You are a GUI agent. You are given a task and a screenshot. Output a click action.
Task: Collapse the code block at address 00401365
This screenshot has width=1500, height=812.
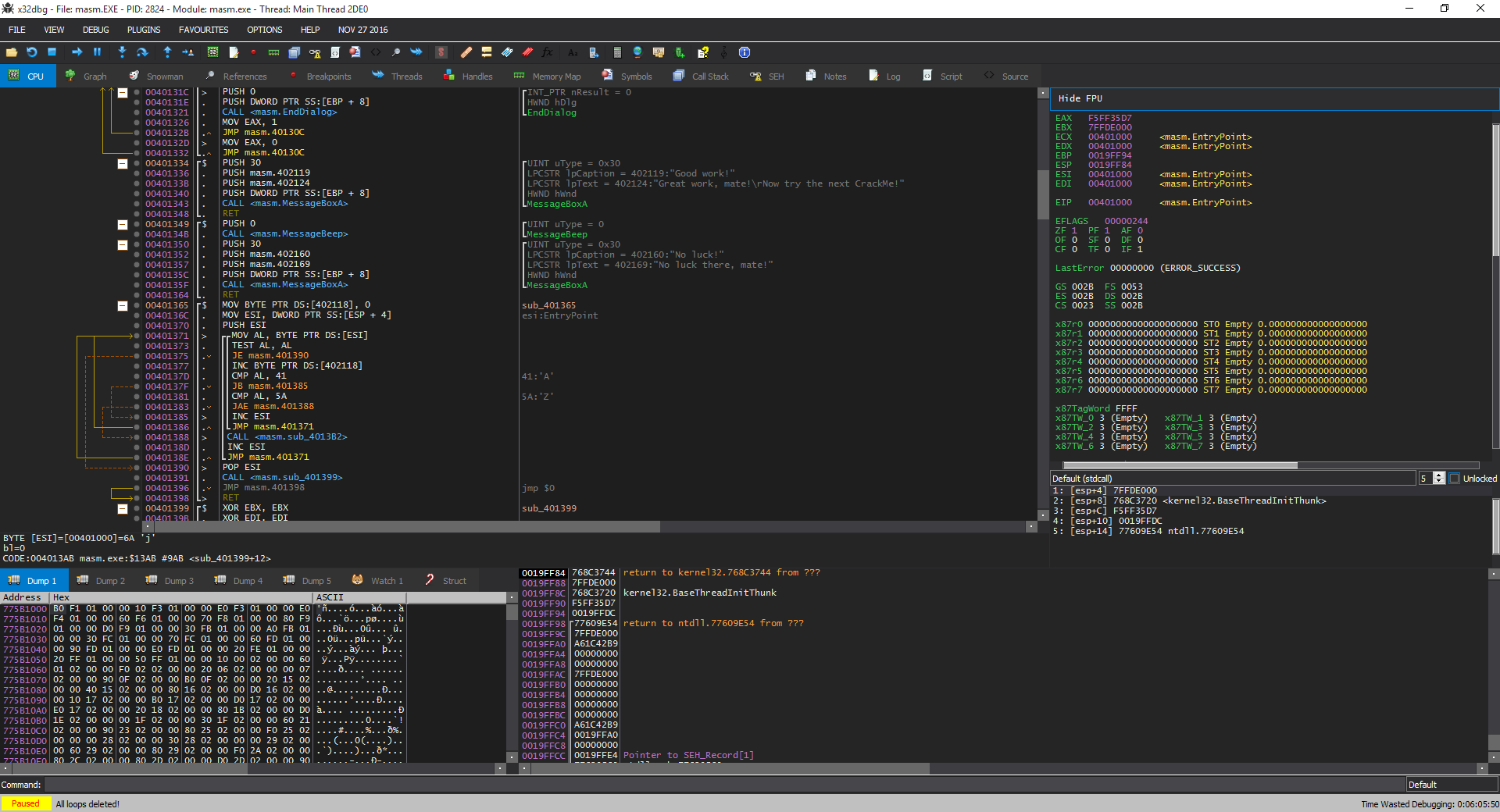123,305
